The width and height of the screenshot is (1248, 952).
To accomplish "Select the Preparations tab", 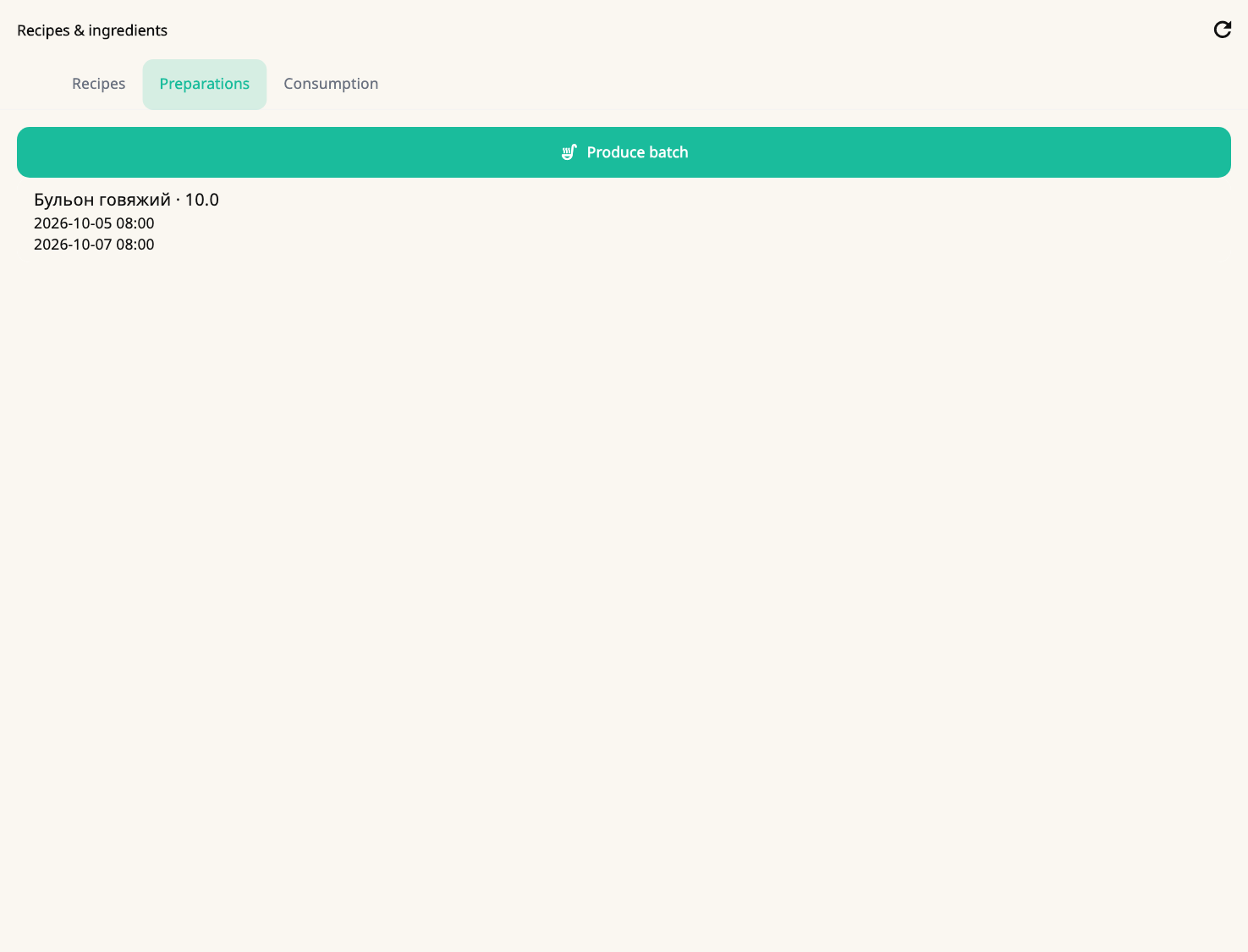I will (204, 84).
